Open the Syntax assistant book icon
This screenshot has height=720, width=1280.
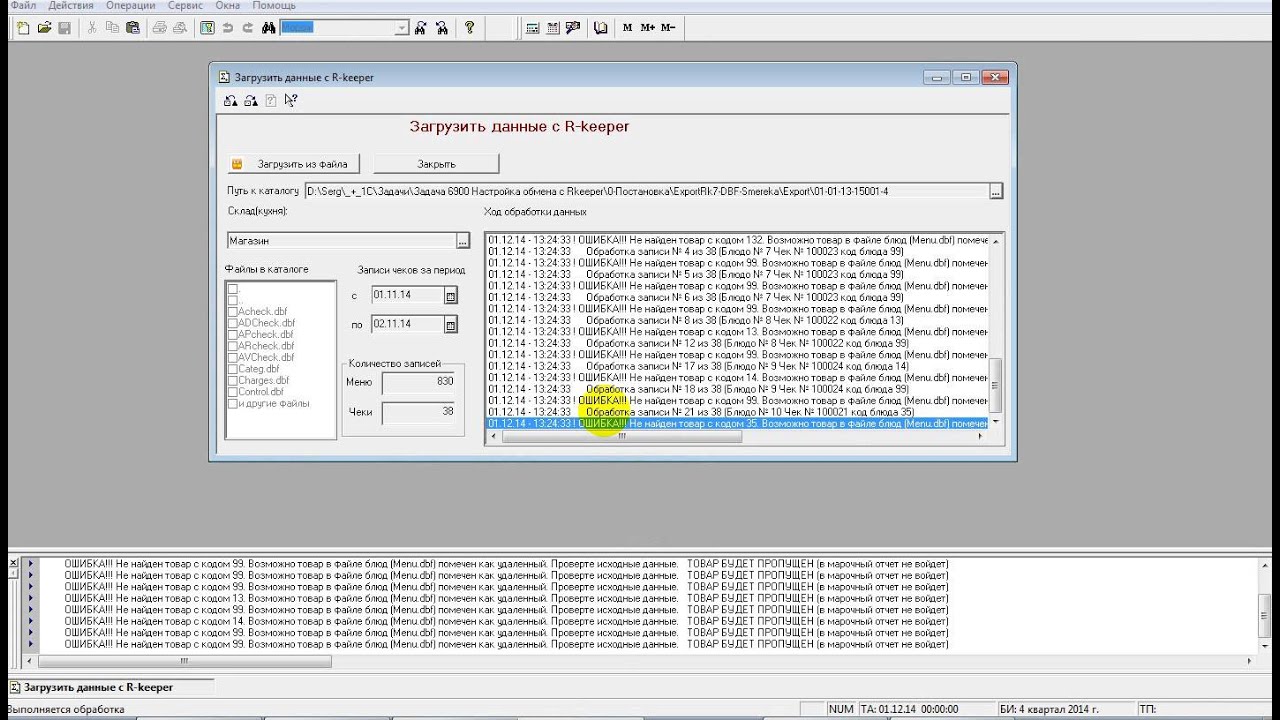tap(600, 28)
